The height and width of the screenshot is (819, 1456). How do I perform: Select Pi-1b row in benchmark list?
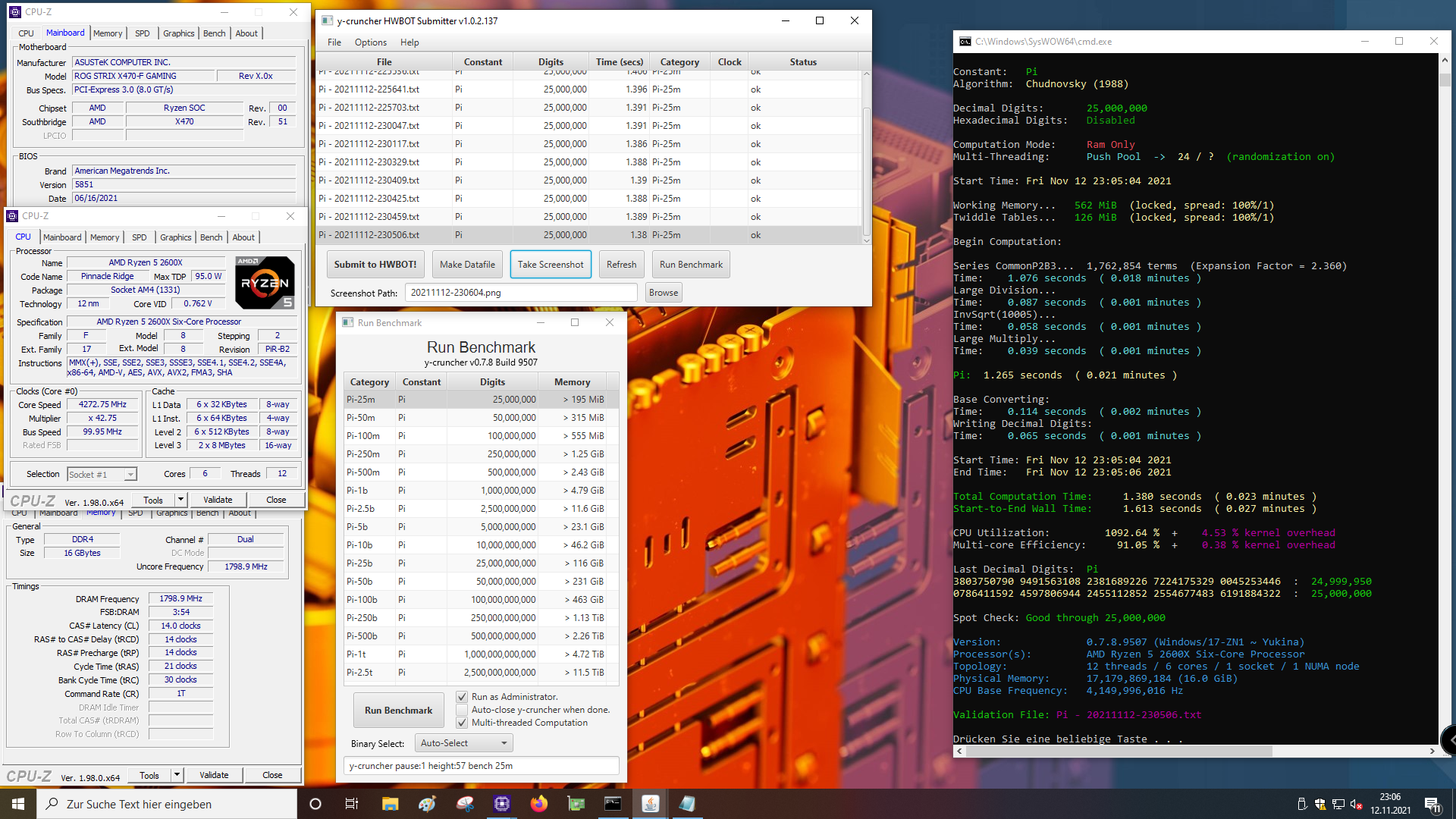tap(482, 491)
